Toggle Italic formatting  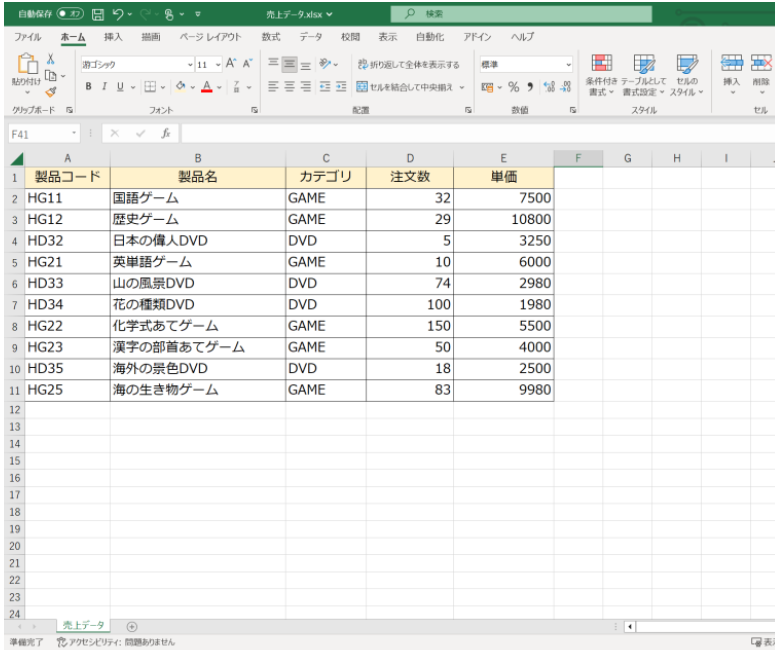[105, 87]
